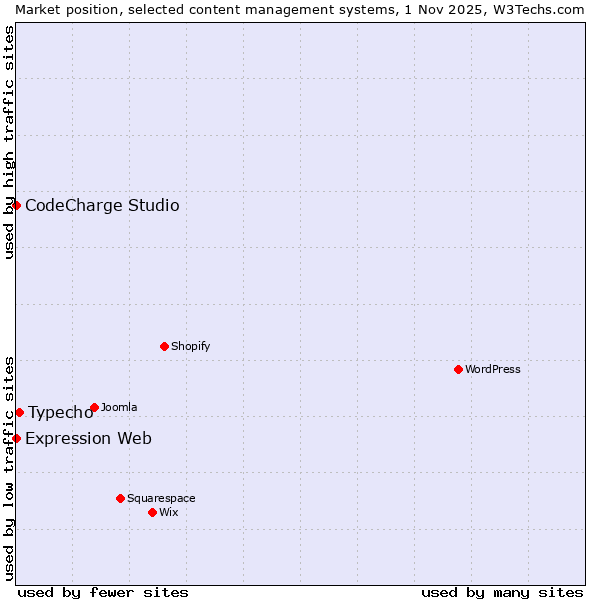600x600 pixels.
Task: Click the WordPress text label
Action: 492,369
